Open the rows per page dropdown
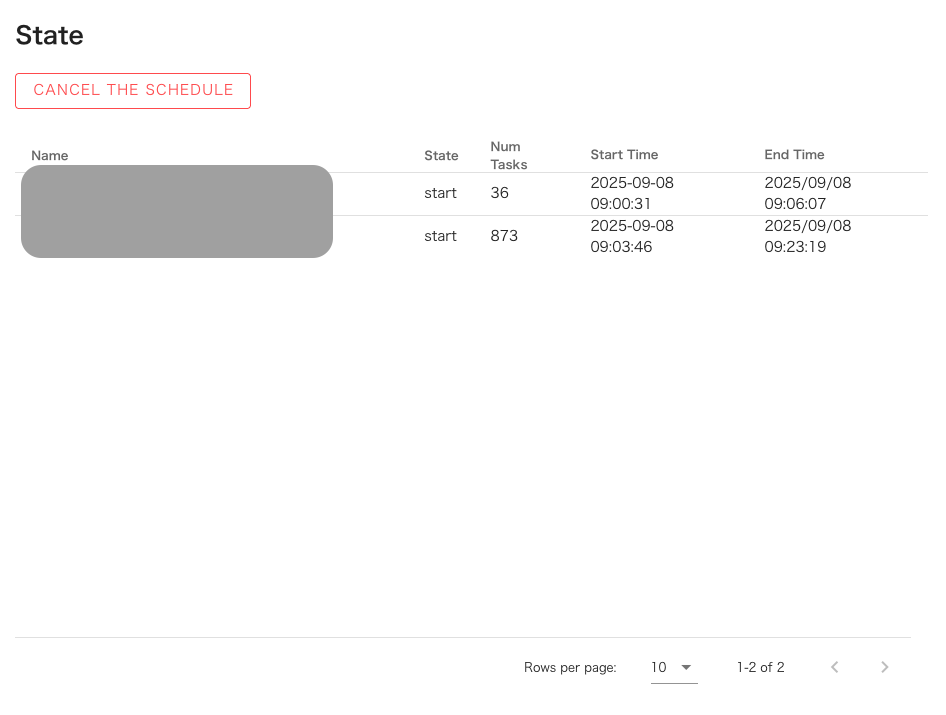Image resolution: width=946 pixels, height=715 pixels. click(673, 667)
